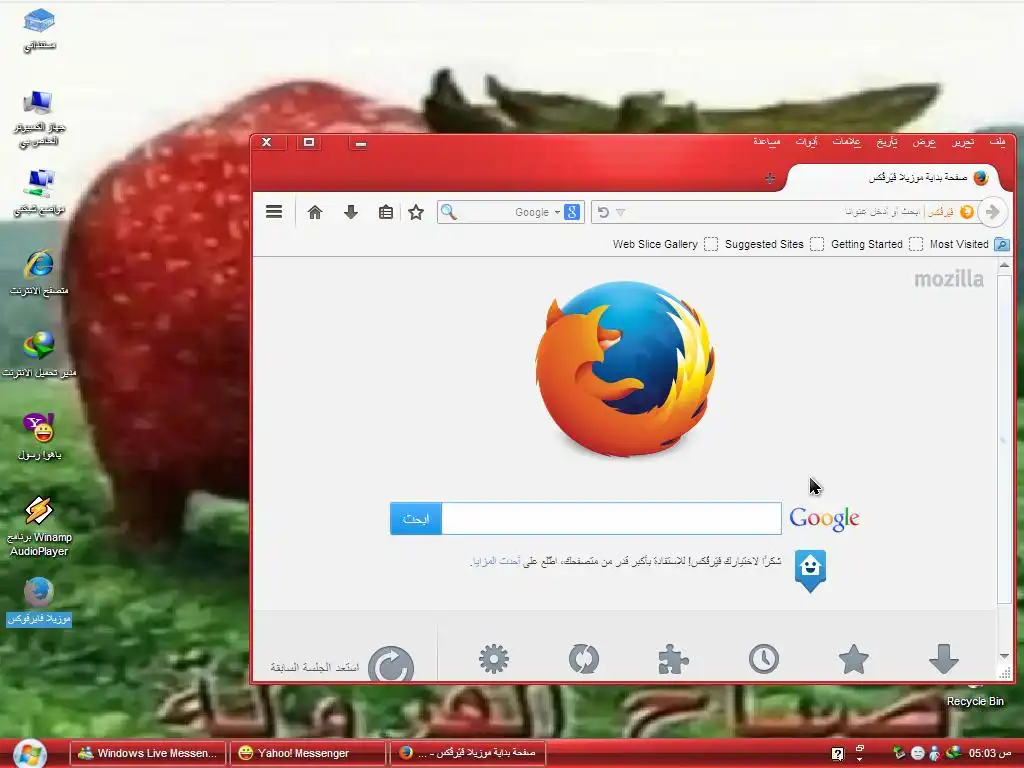The height and width of the screenshot is (768, 1024).
Task: Click the features link in thank-you text
Action: click(x=496, y=561)
